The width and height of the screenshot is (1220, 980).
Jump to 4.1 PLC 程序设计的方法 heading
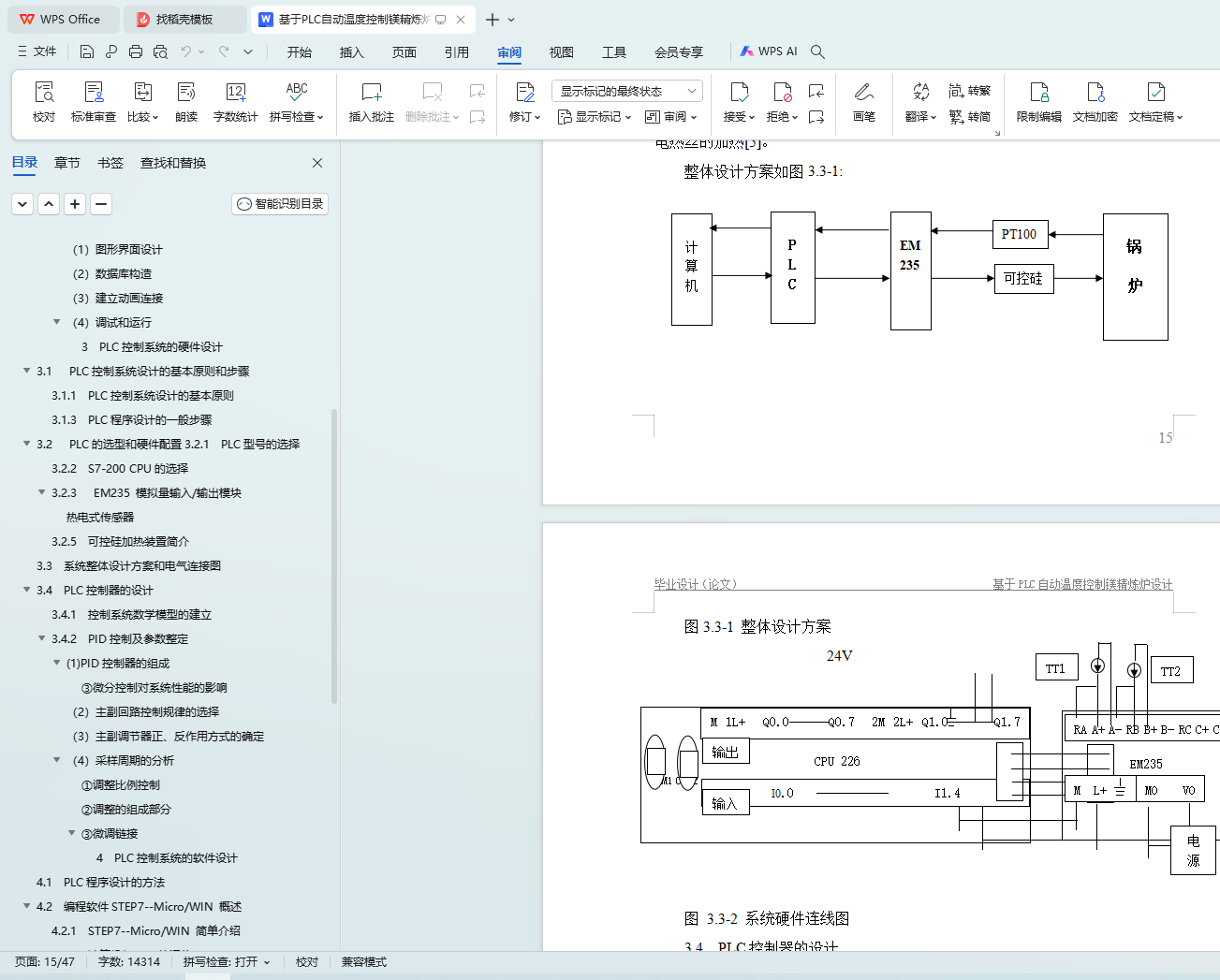[x=100, y=882]
